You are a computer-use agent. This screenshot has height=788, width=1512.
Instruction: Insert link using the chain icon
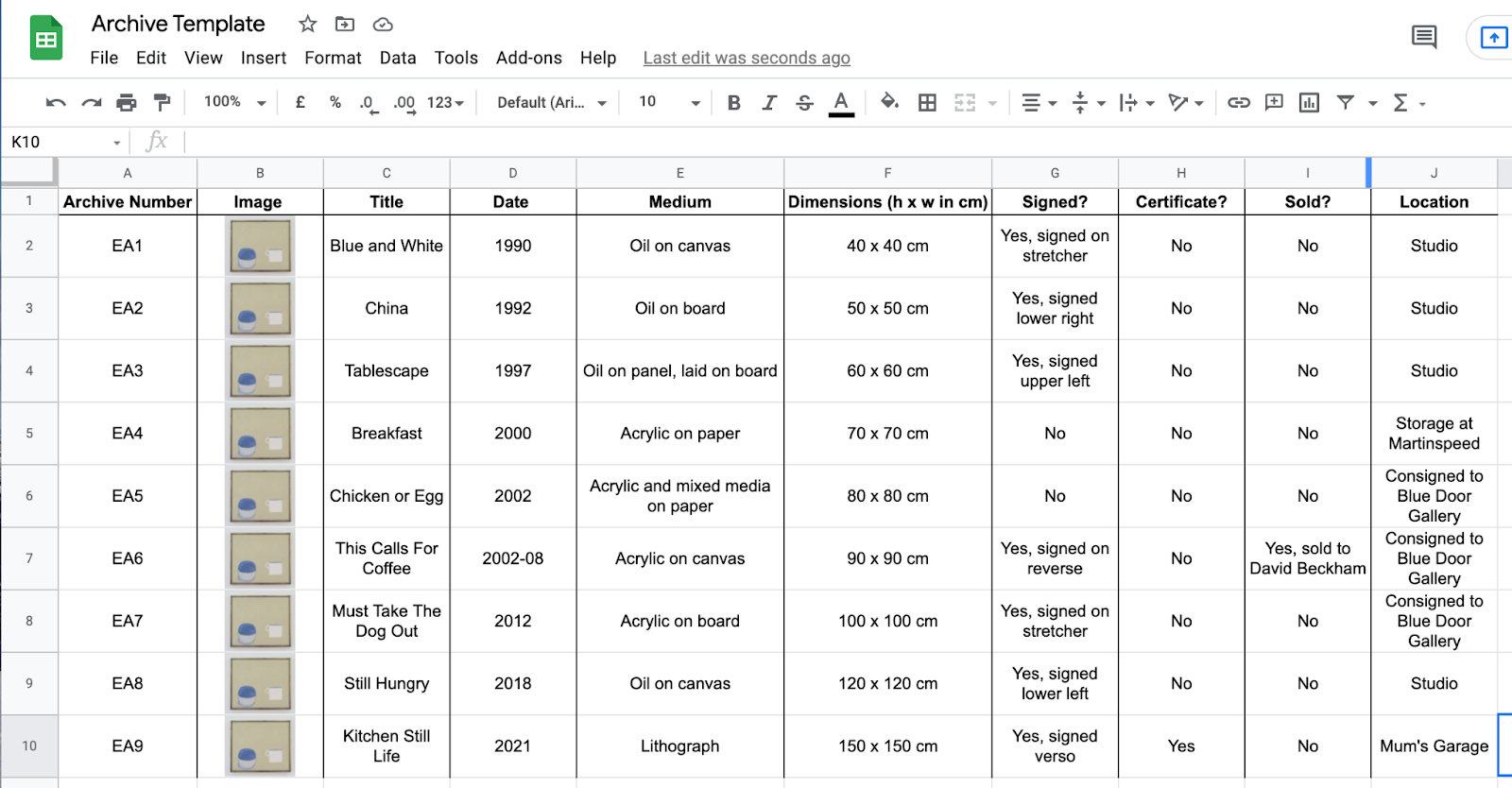[1238, 103]
